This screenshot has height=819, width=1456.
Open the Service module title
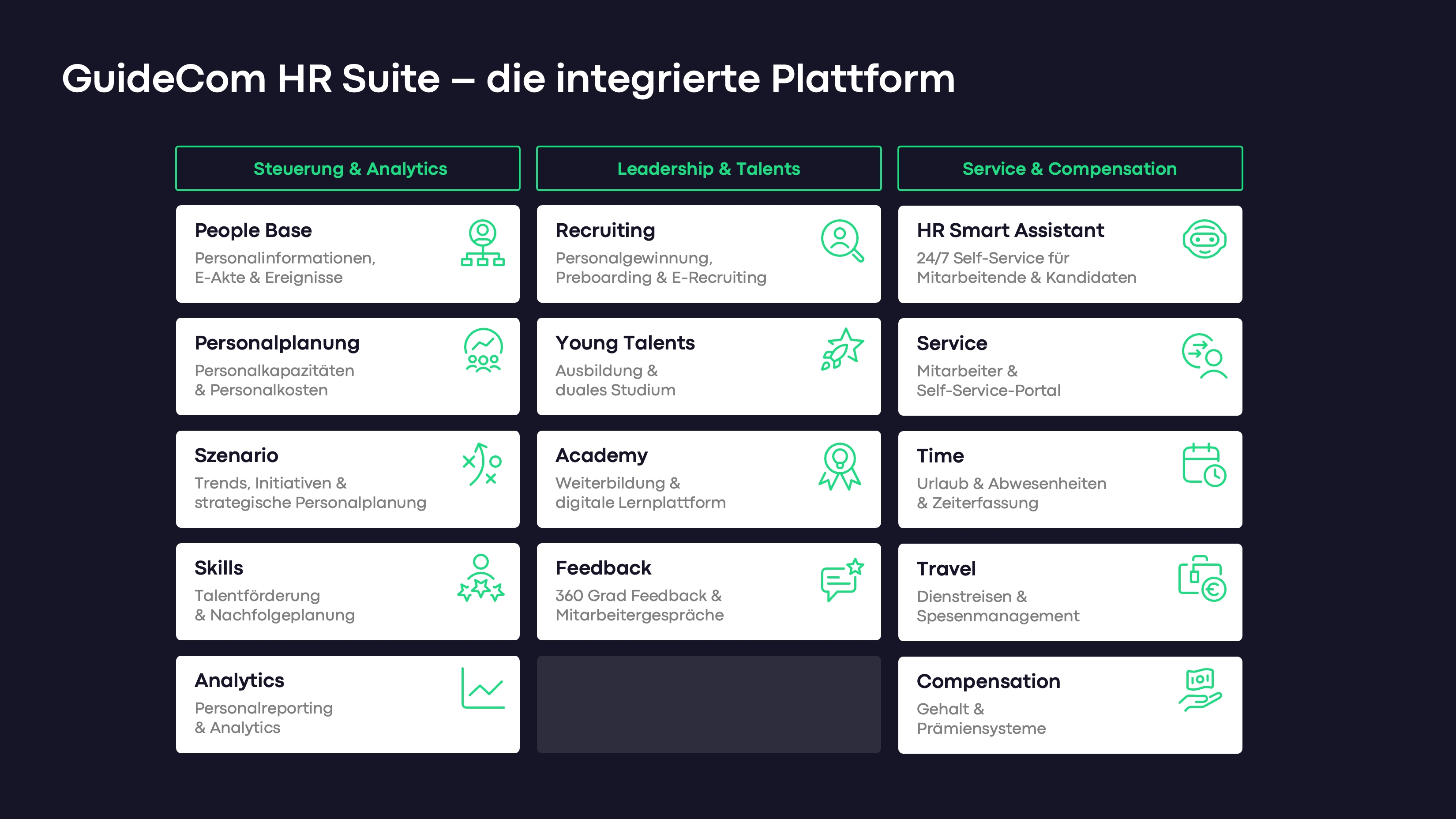952,344
